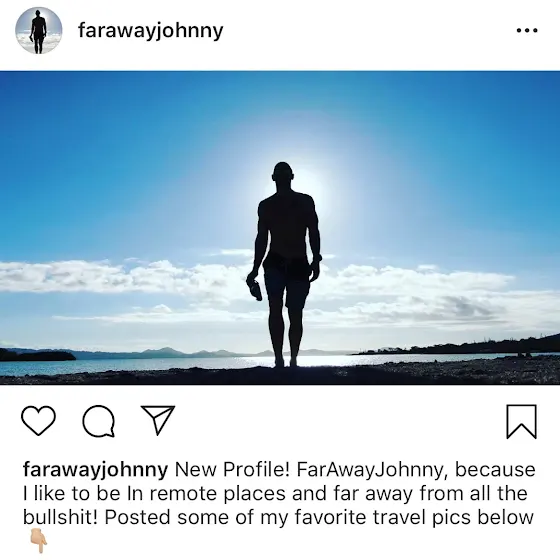Select the "New Profile!" caption text
Viewport: 560px width, 560px height.
click(232, 470)
